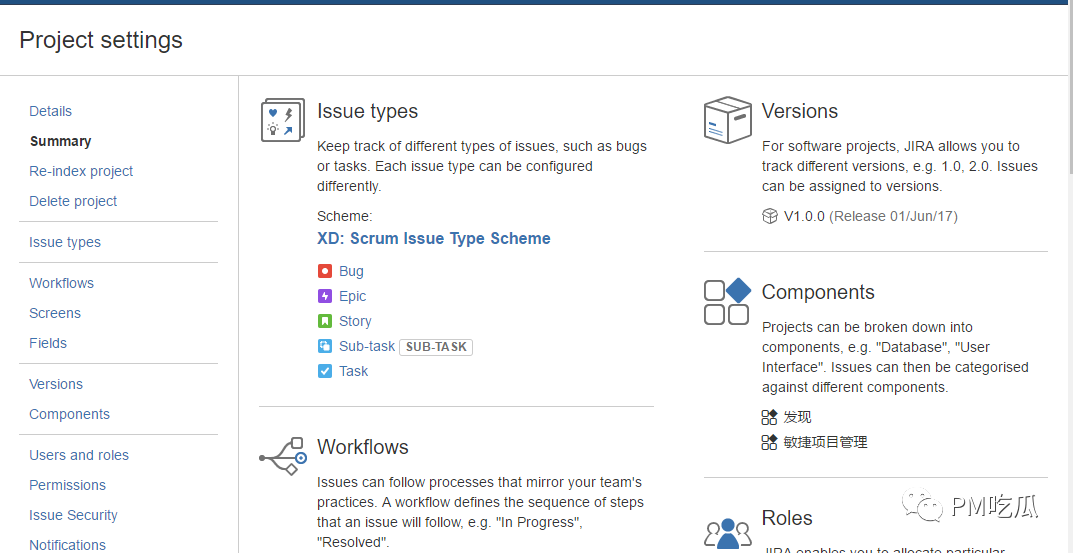Go to Re-index project in sidebar
This screenshot has width=1073, height=553.
point(81,171)
